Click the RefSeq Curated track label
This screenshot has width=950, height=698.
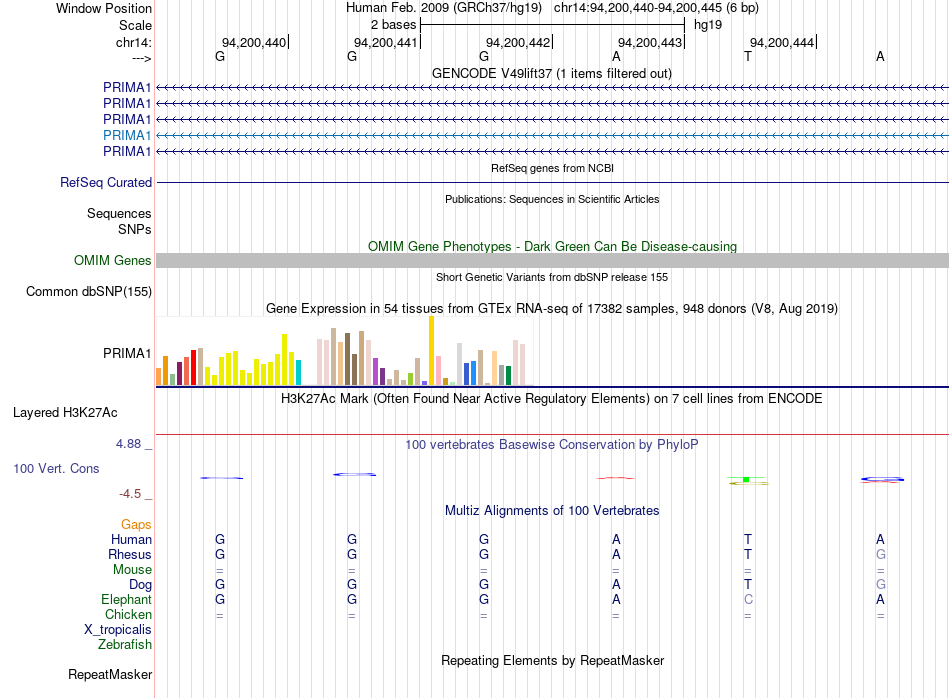pyautogui.click(x=105, y=182)
